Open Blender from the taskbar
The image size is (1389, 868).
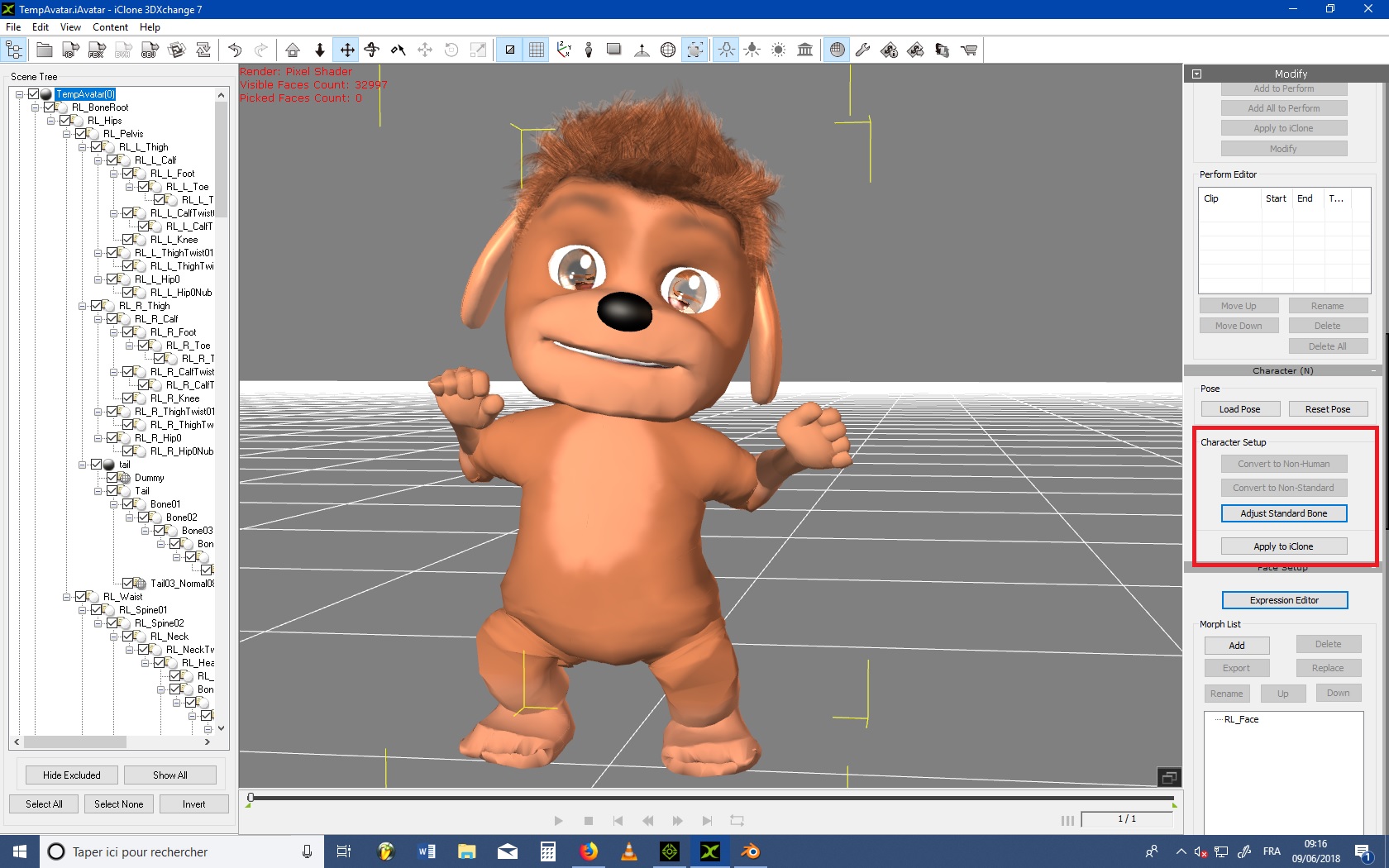(x=751, y=851)
